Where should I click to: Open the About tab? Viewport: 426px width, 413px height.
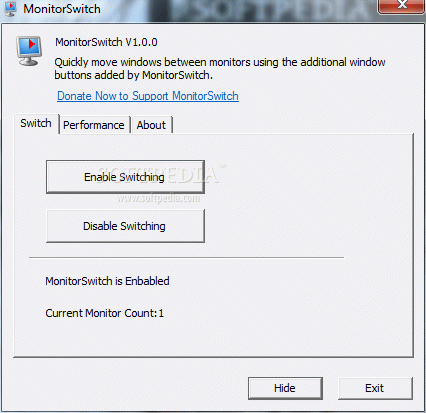tap(151, 125)
